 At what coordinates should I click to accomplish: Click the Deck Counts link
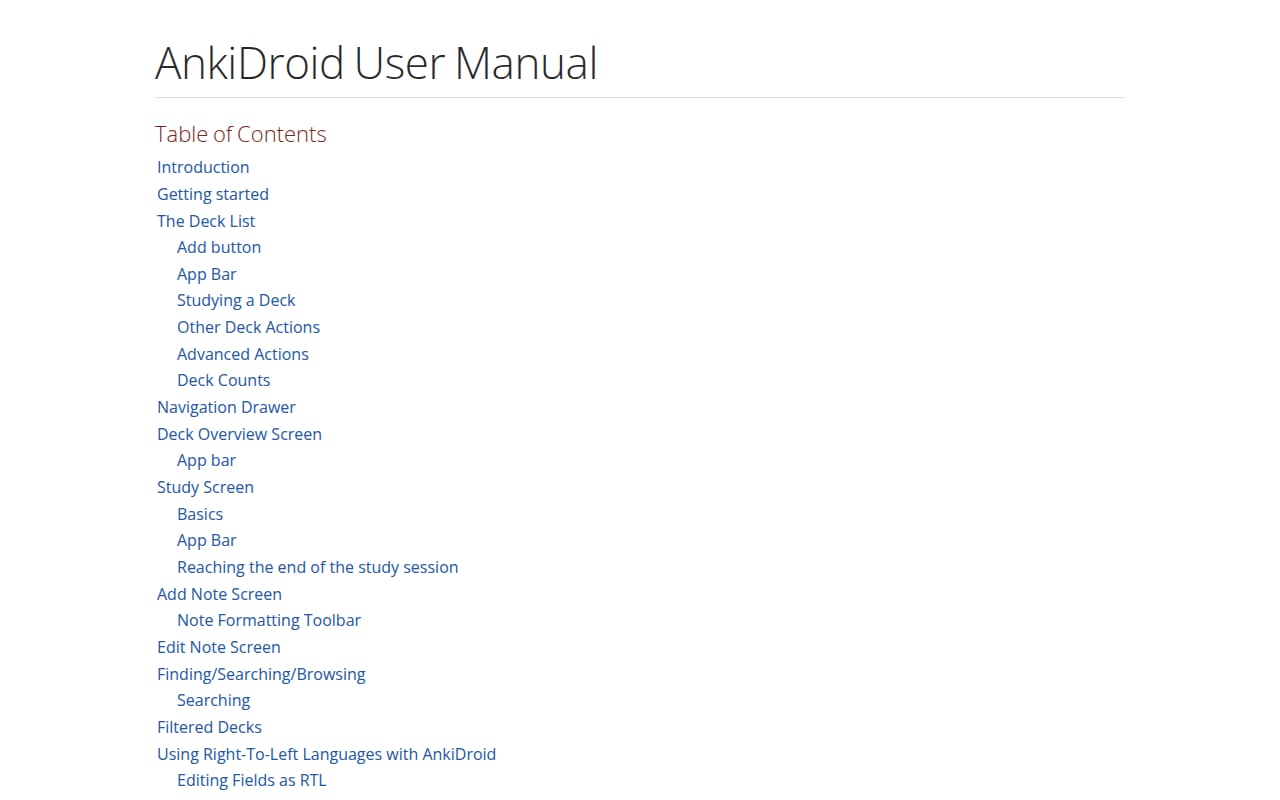point(223,380)
